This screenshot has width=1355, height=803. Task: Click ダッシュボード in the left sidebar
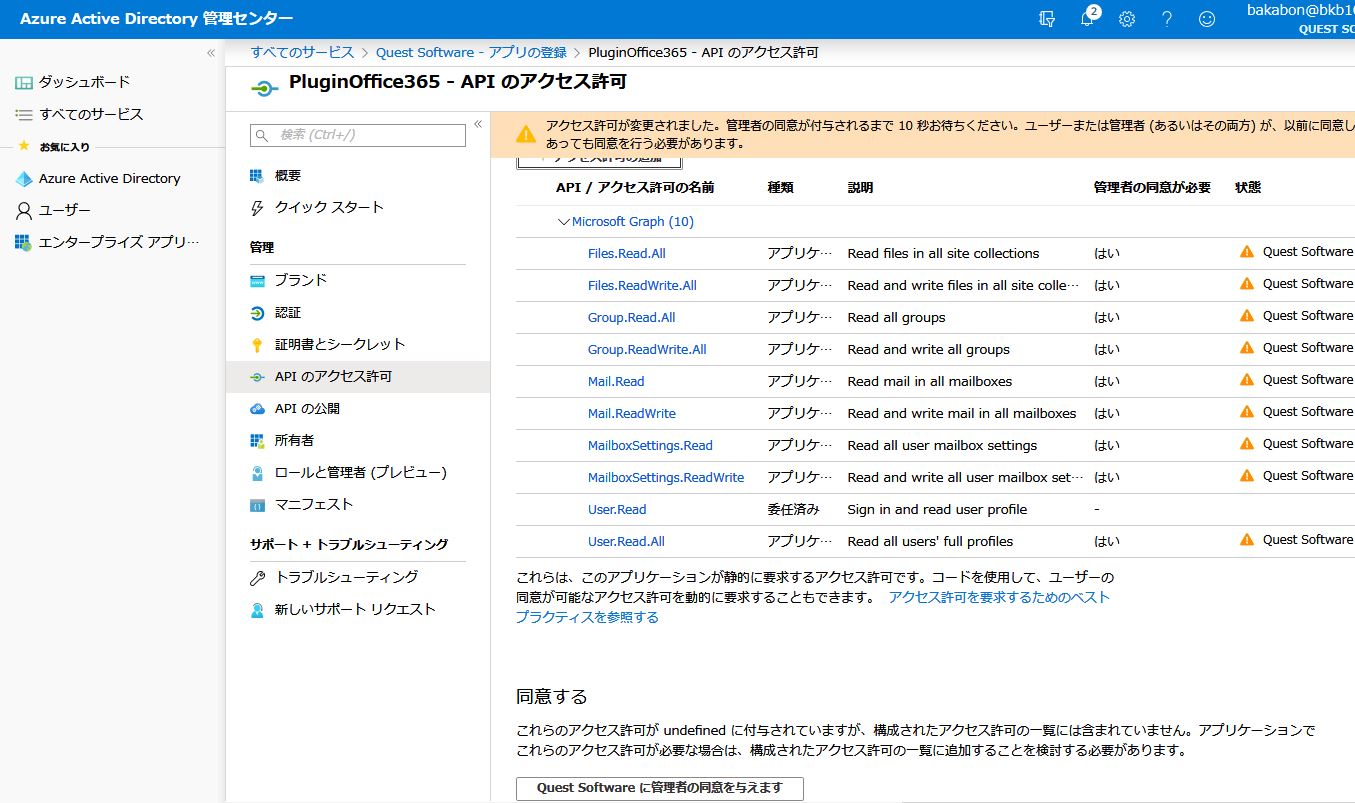coord(84,82)
